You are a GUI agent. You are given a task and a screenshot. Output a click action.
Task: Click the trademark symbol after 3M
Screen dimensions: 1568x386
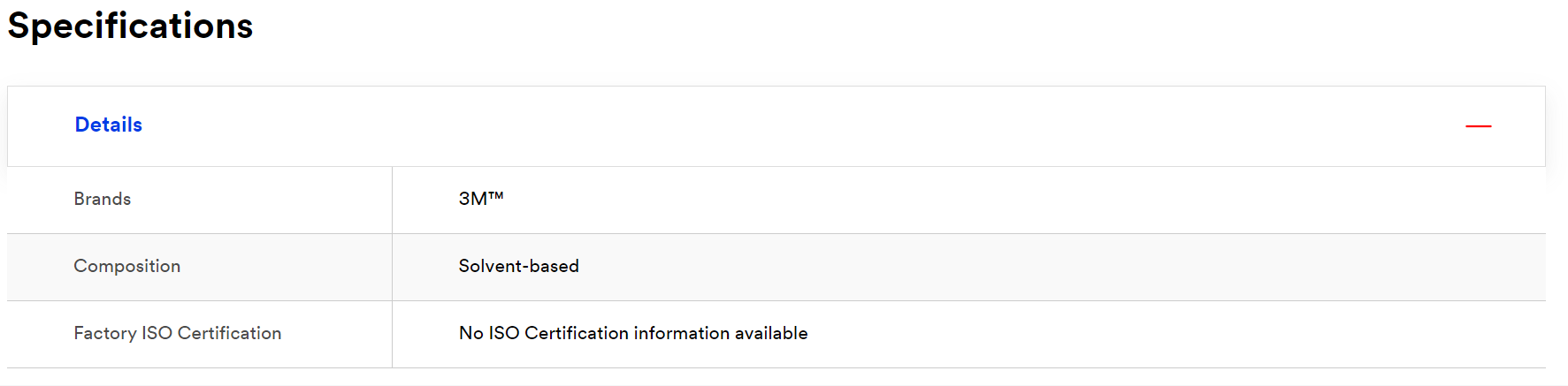click(496, 195)
